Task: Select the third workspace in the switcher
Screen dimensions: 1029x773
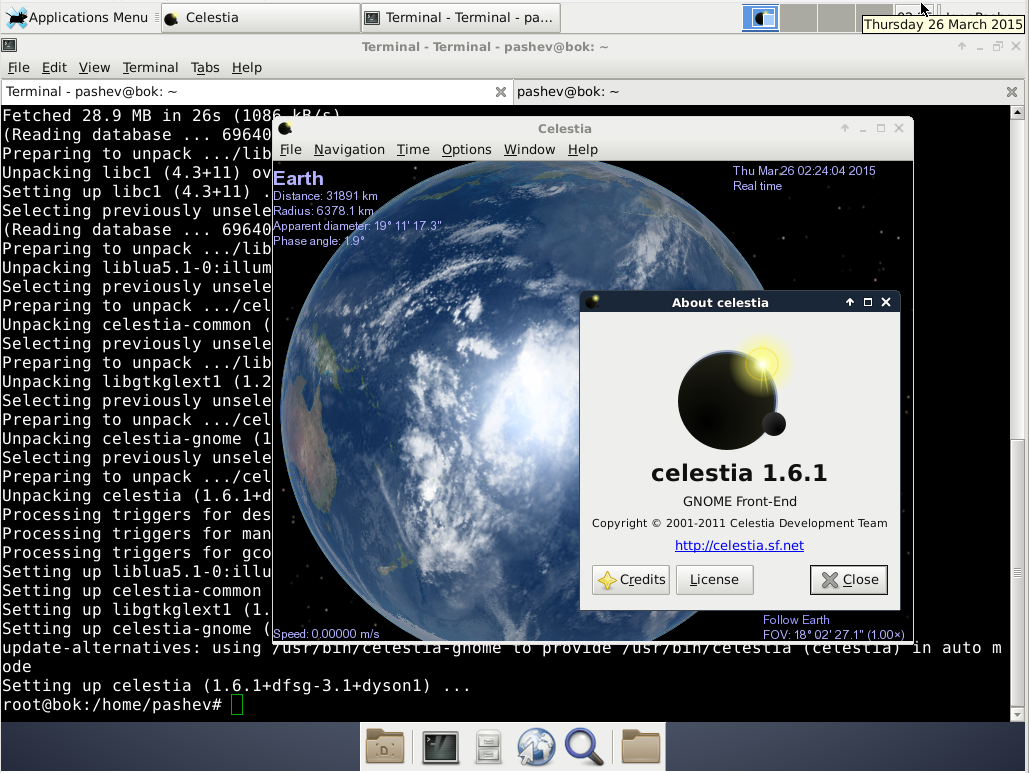Action: click(837, 18)
